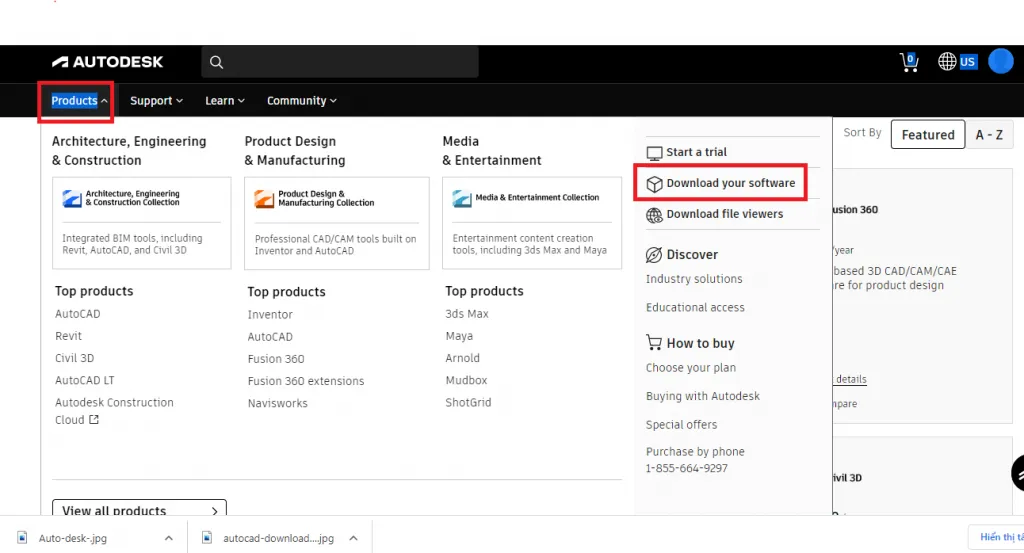
Task: Open the shopping cart icon
Action: coord(909,62)
